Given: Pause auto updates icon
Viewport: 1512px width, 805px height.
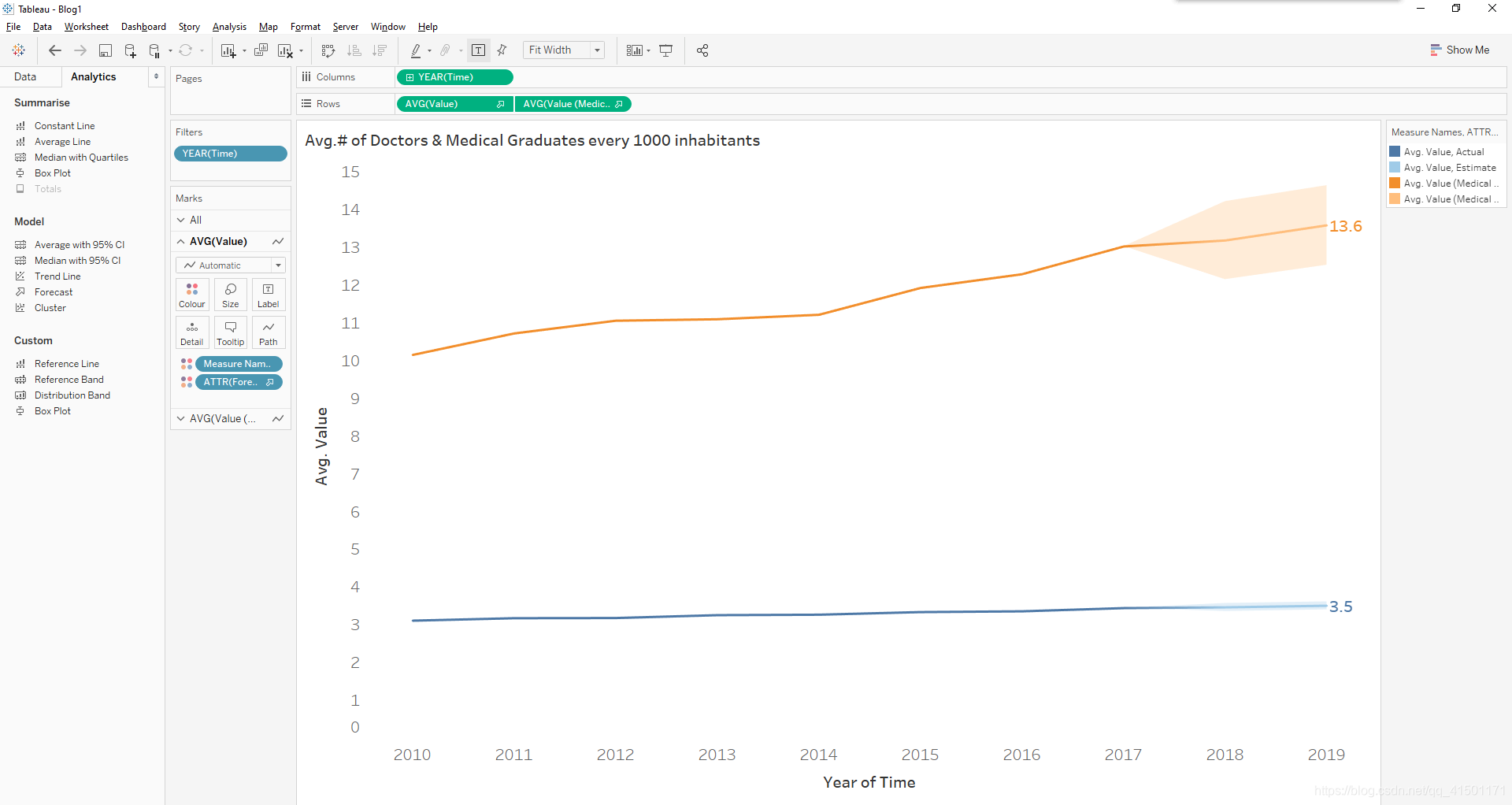Looking at the screenshot, I should pos(155,50).
